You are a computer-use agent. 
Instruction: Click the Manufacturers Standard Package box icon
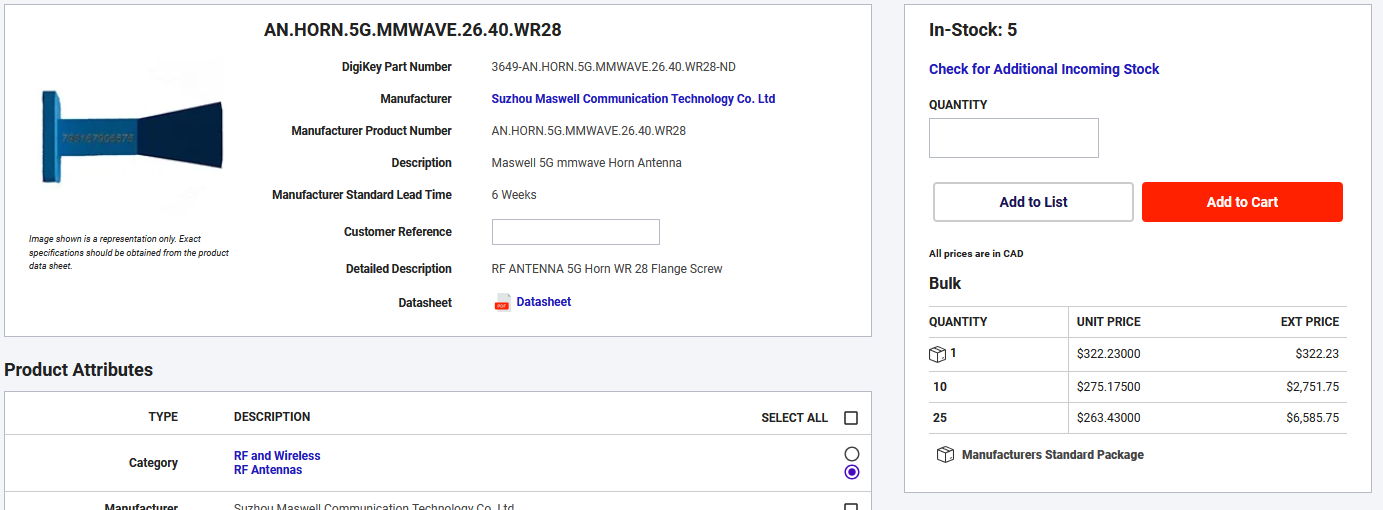pos(945,455)
